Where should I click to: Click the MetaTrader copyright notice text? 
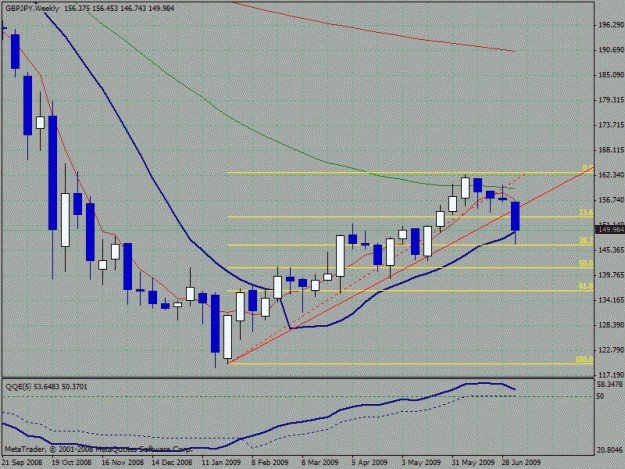[98, 449]
